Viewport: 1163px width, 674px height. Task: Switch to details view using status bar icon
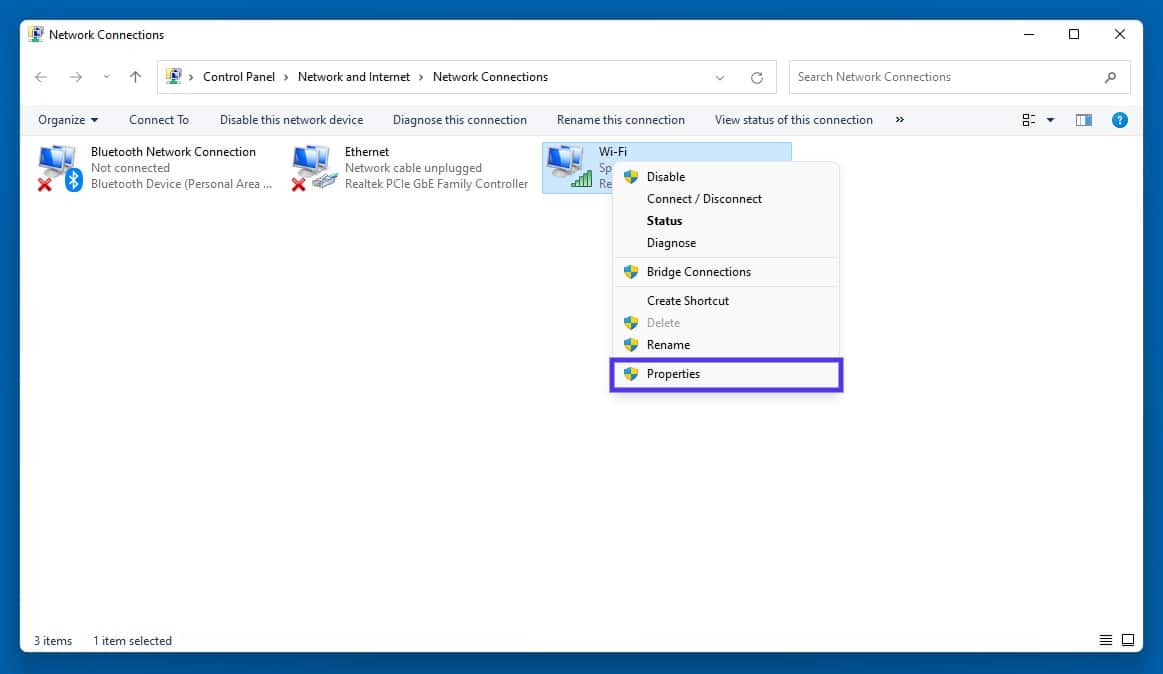click(1105, 640)
